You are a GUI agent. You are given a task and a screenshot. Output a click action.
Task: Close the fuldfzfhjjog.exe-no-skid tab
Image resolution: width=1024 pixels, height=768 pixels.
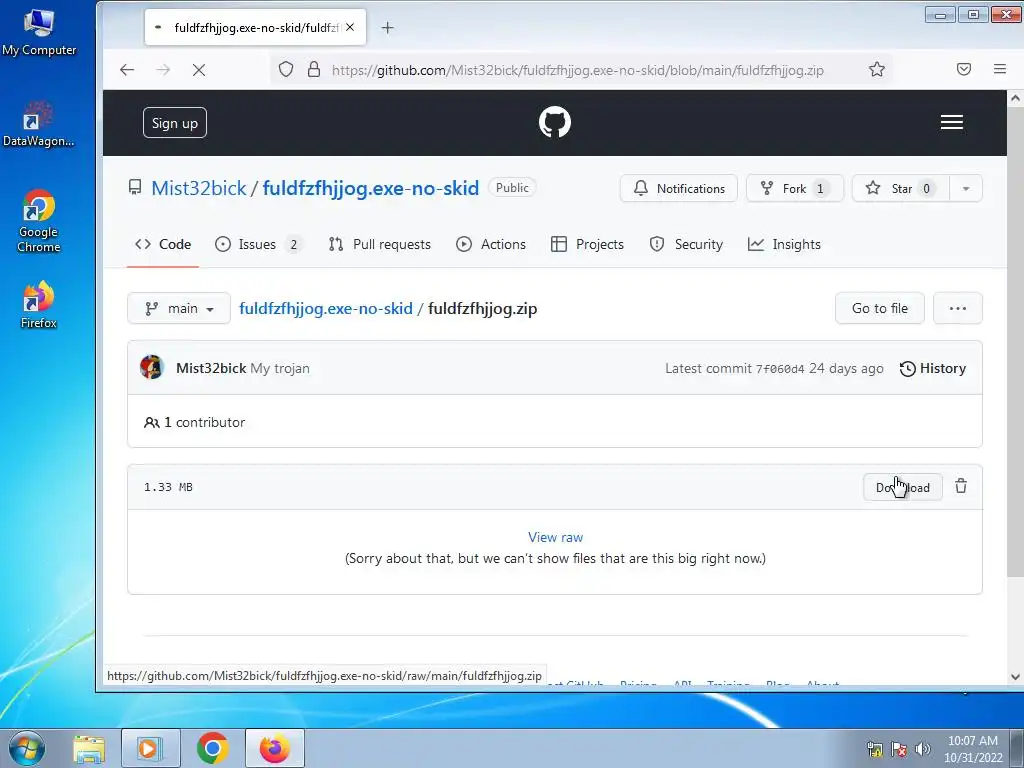[x=350, y=27]
